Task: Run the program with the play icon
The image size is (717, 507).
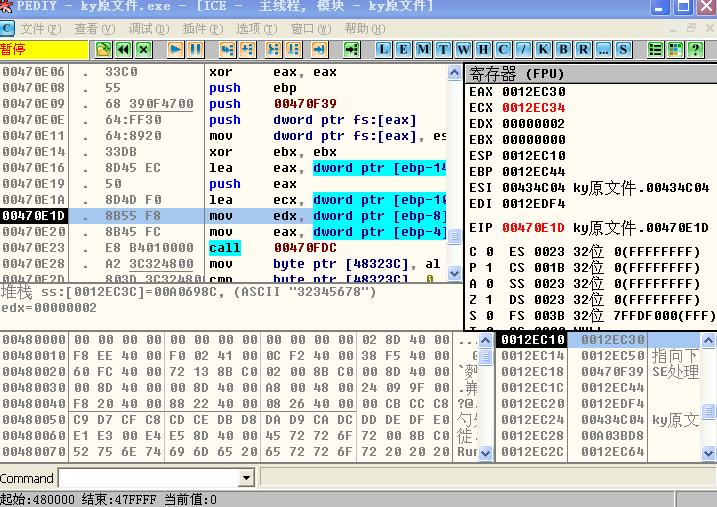Action: pyautogui.click(x=175, y=49)
